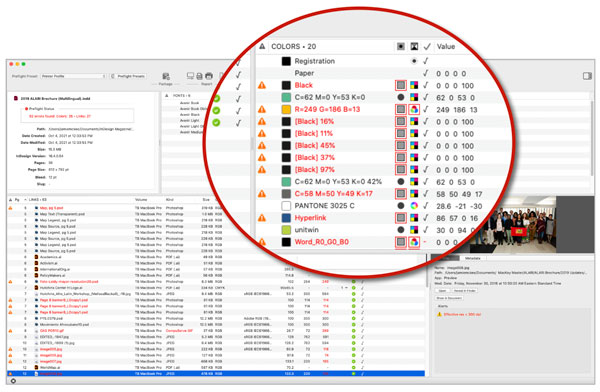Click the color mode column header icon
The image size is (600, 392).
[414, 46]
